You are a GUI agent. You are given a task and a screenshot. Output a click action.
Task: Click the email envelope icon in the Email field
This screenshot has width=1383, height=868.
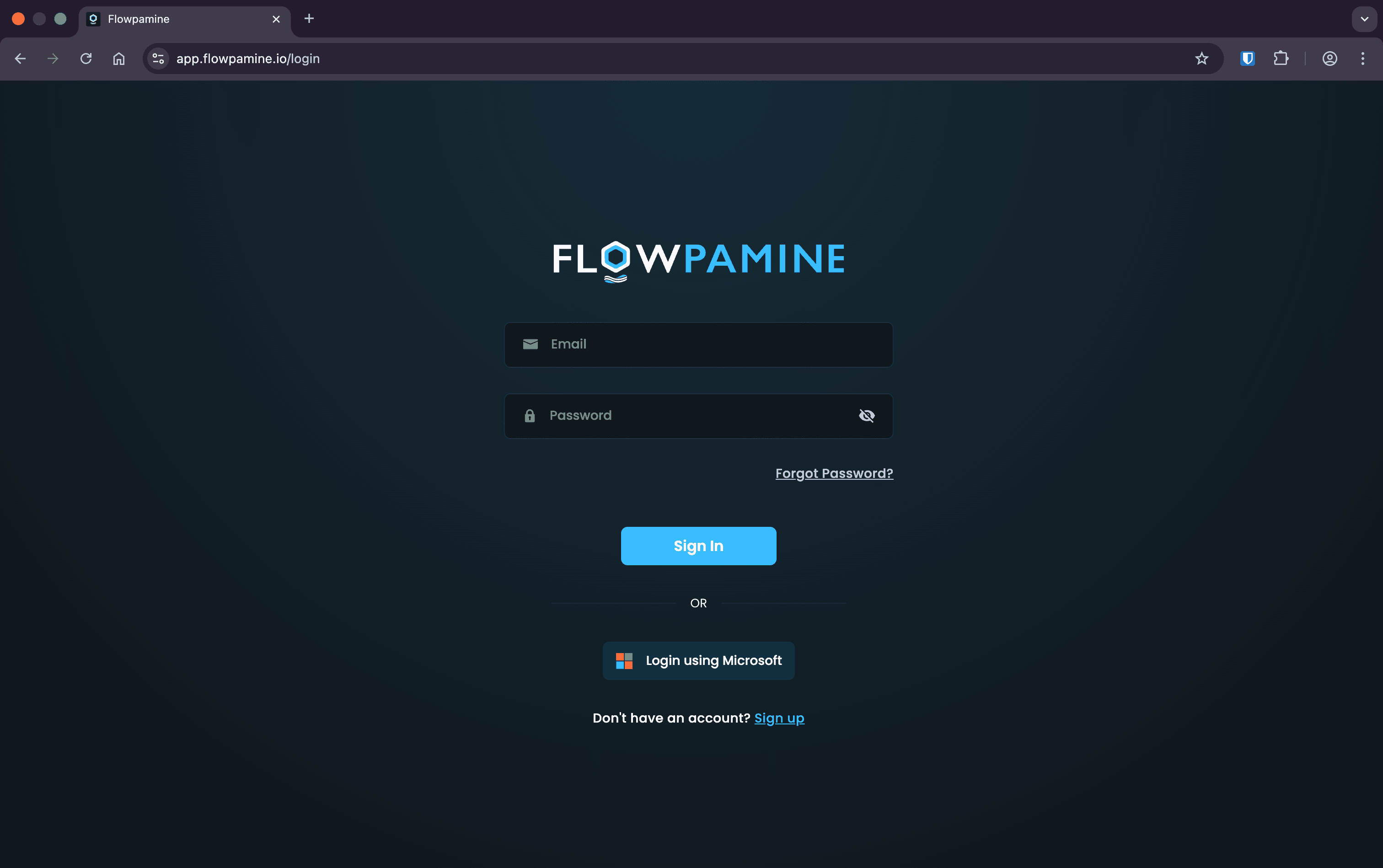pos(530,344)
